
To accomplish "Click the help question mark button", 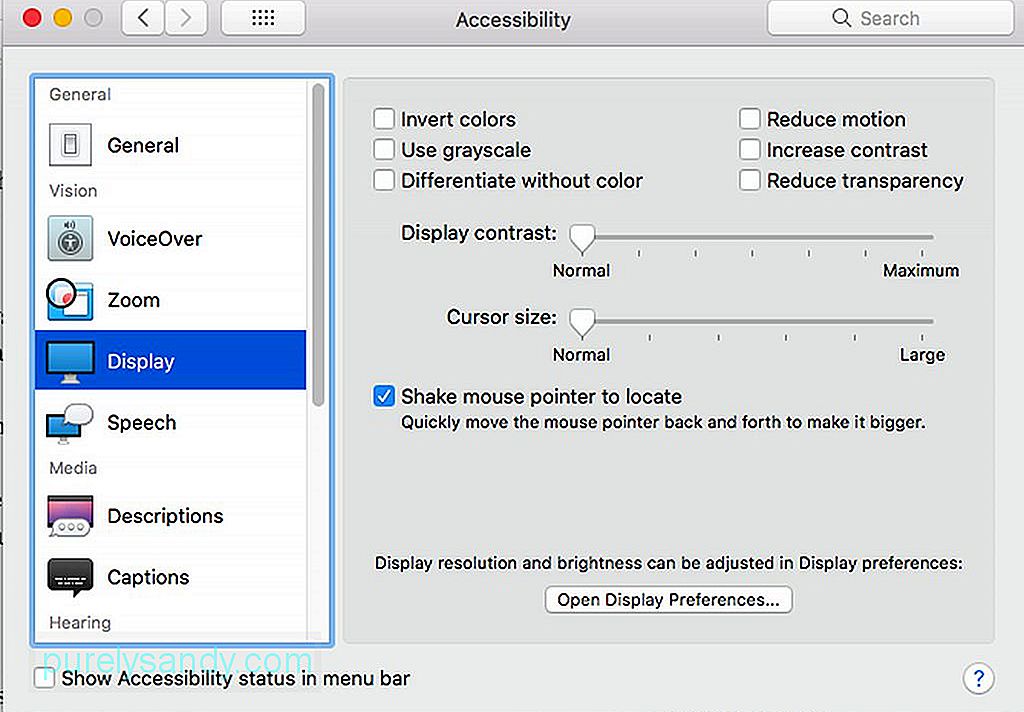I will click(x=978, y=678).
